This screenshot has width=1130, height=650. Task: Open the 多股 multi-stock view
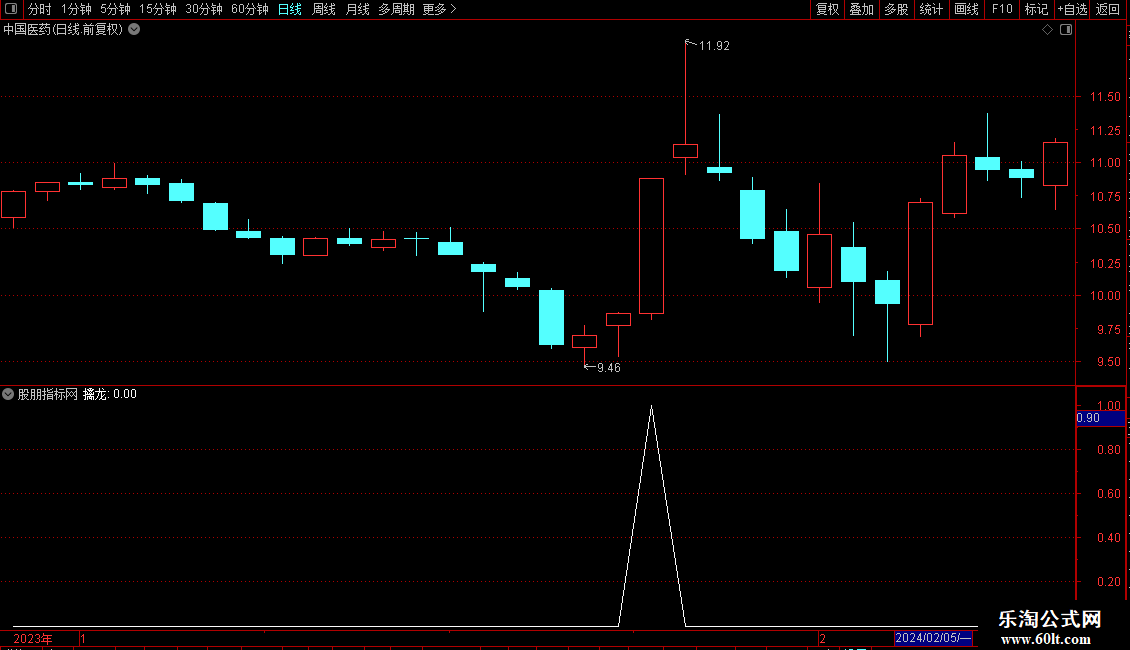point(896,9)
